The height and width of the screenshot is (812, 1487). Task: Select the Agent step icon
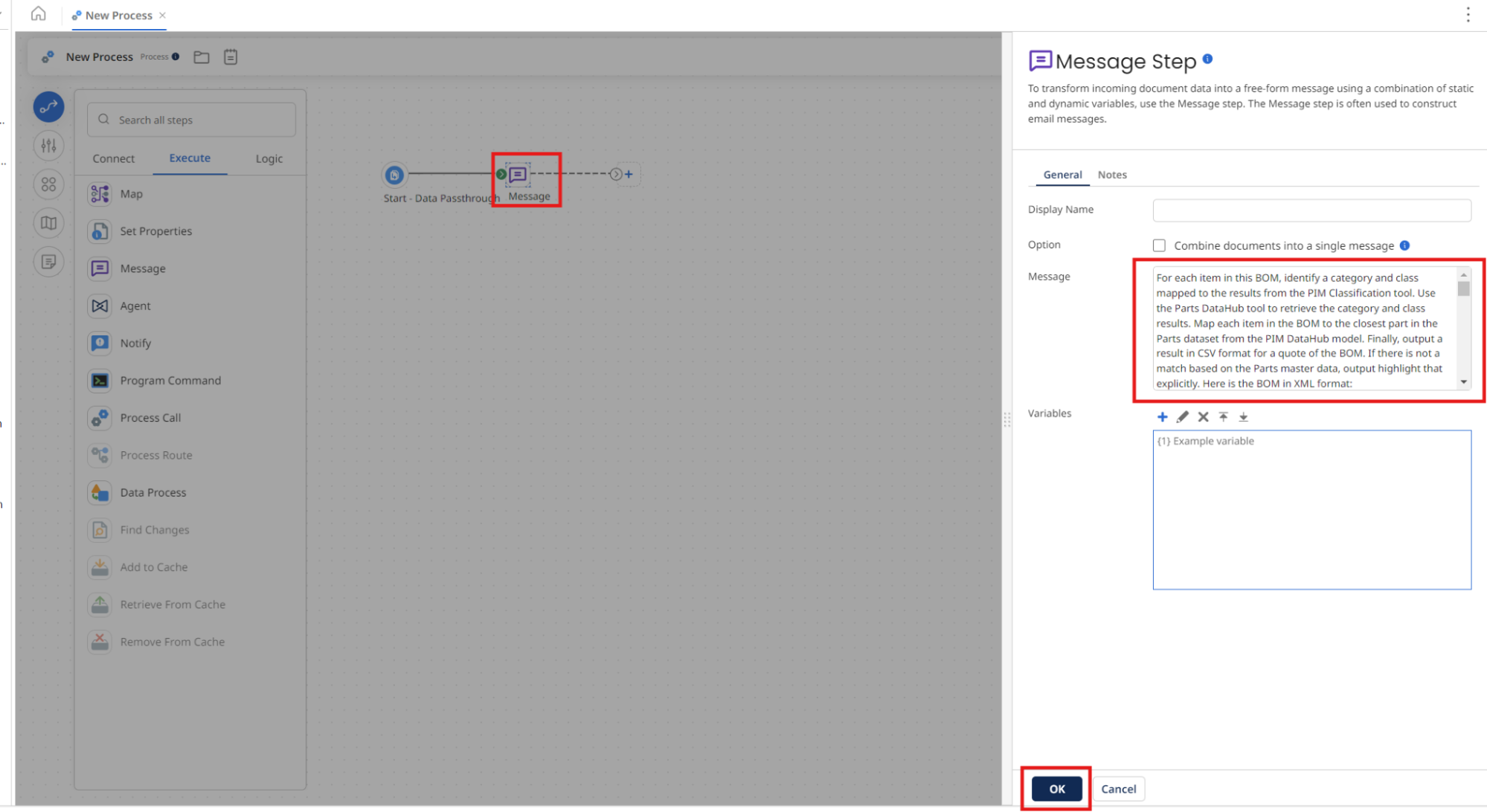100,306
